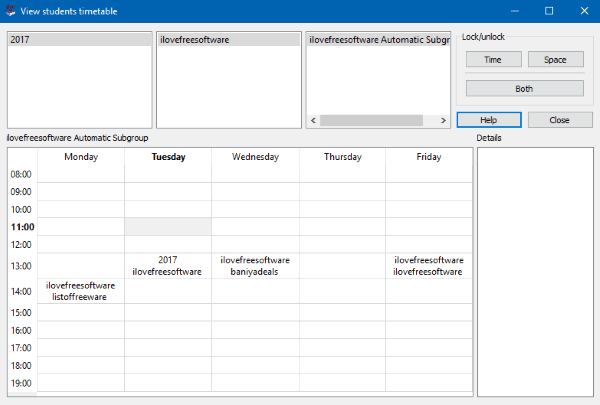Select Monday listoffreeware activity at 14:00

pos(81,291)
